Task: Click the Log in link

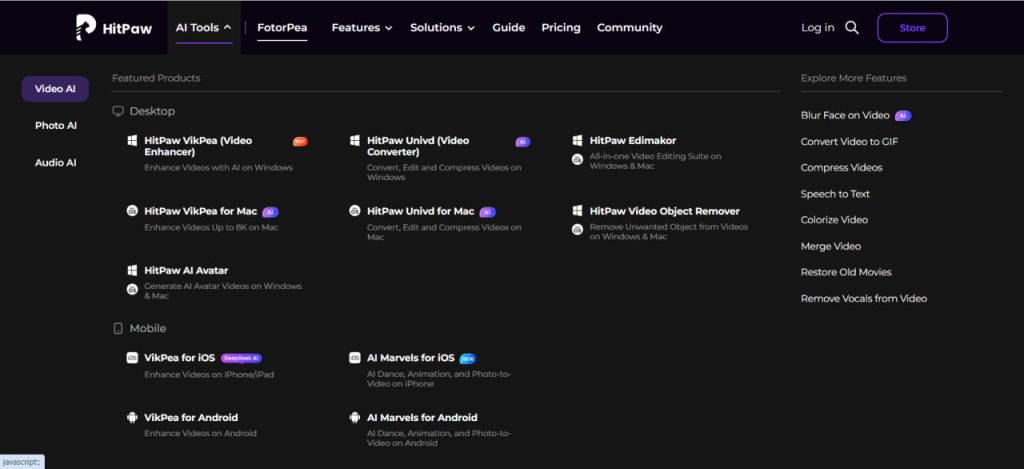Action: (818, 27)
